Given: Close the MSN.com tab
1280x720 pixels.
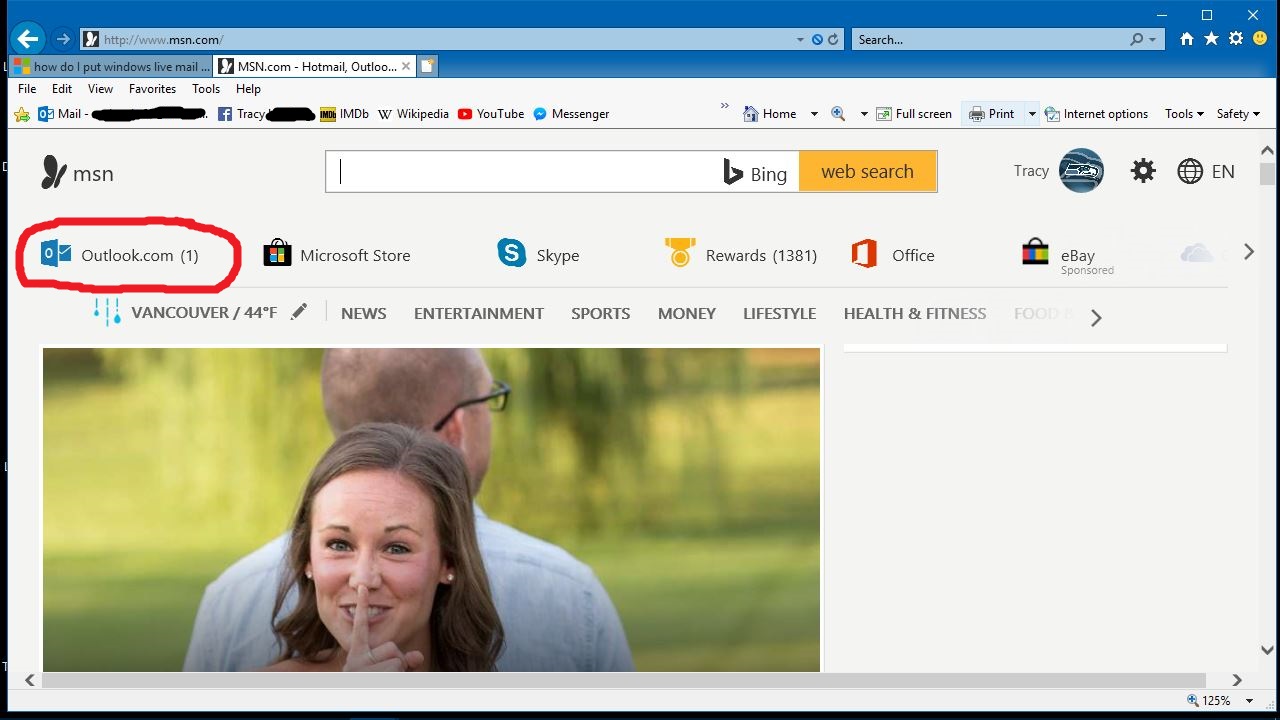Looking at the screenshot, I should click(406, 67).
